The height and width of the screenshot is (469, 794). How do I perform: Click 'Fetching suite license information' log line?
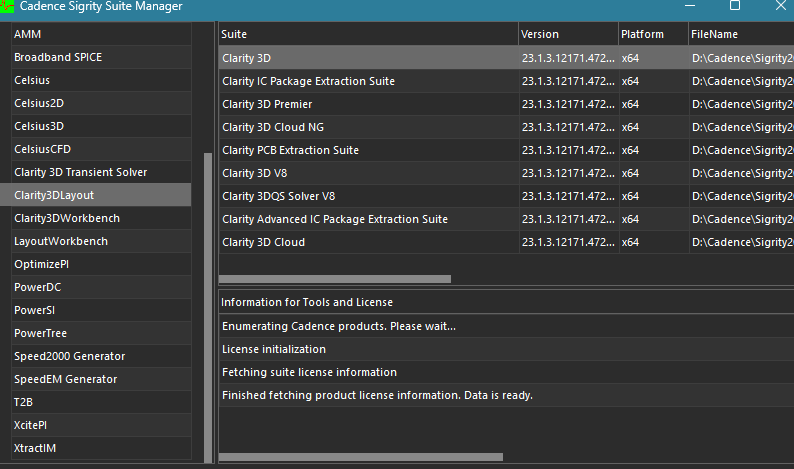[x=506, y=372]
